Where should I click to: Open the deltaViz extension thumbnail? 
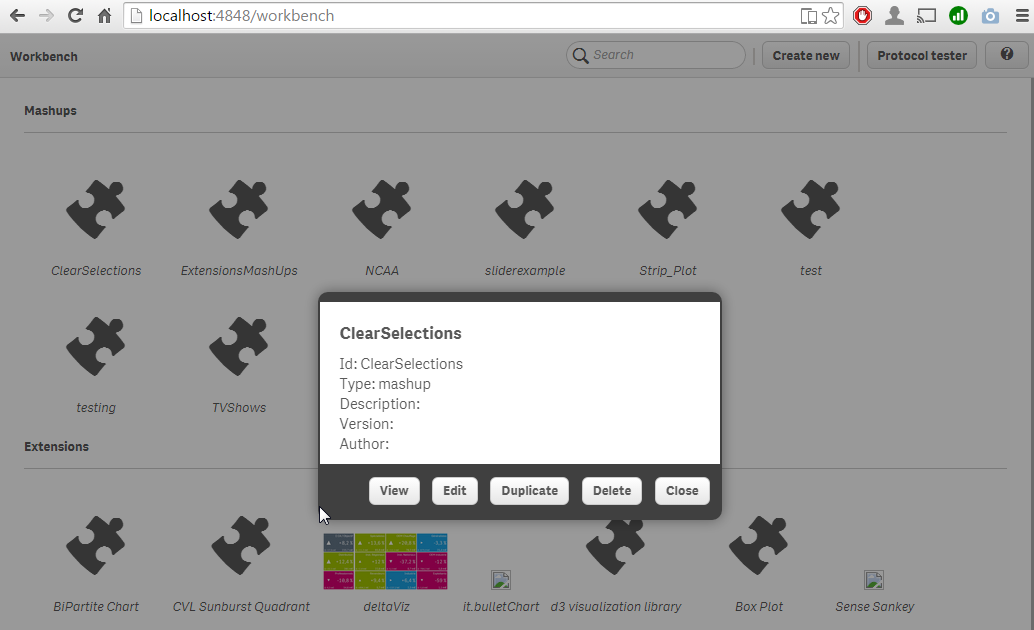(386, 561)
